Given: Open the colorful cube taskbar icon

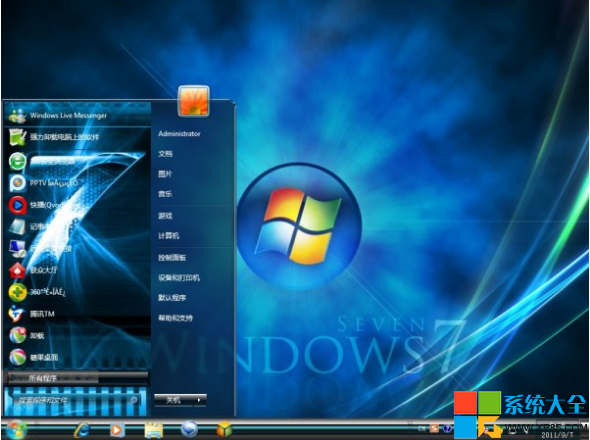Looking at the screenshot, I should pyautogui.click(x=224, y=429).
